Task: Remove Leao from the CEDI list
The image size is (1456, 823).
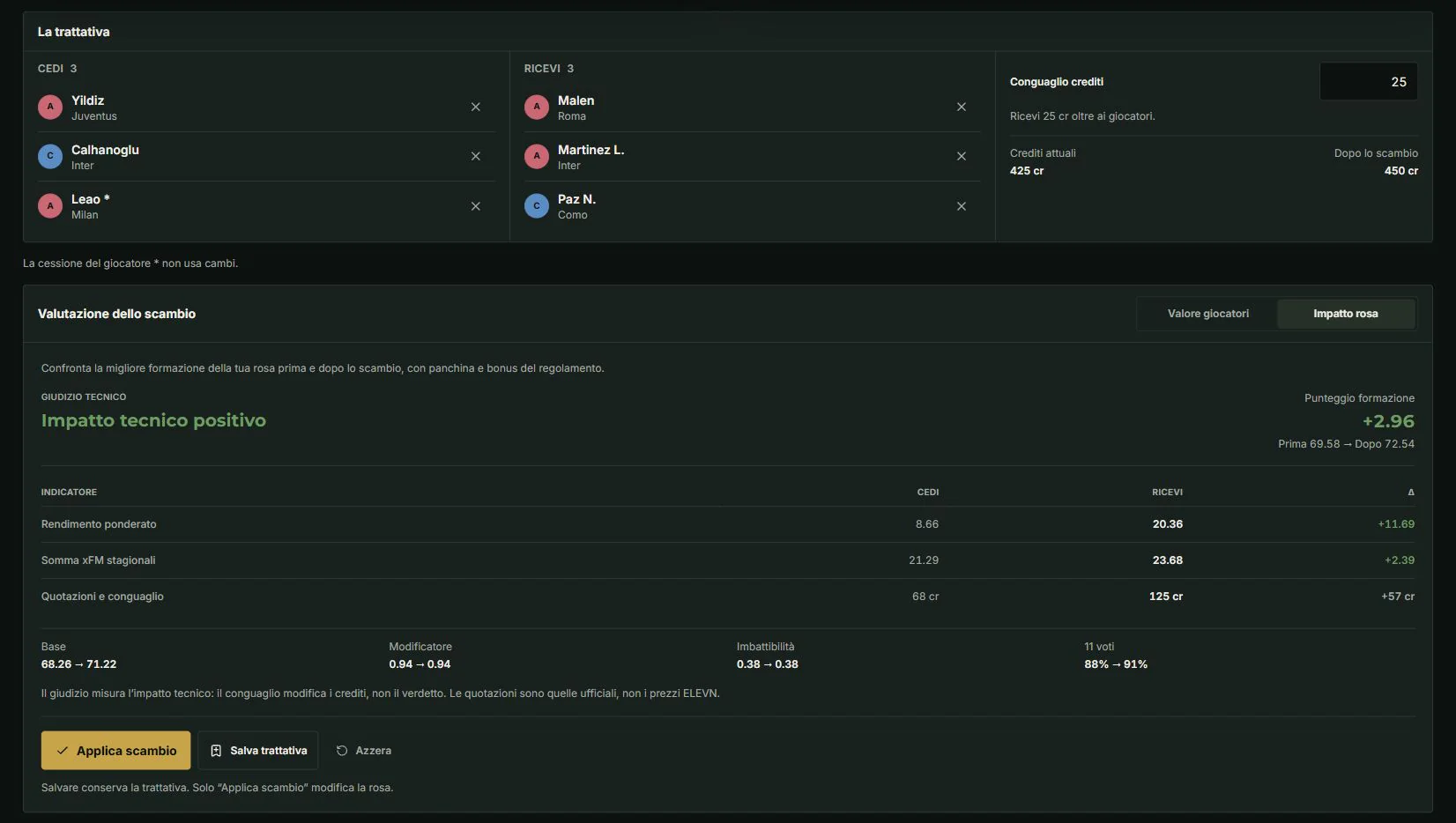Action: point(475,206)
